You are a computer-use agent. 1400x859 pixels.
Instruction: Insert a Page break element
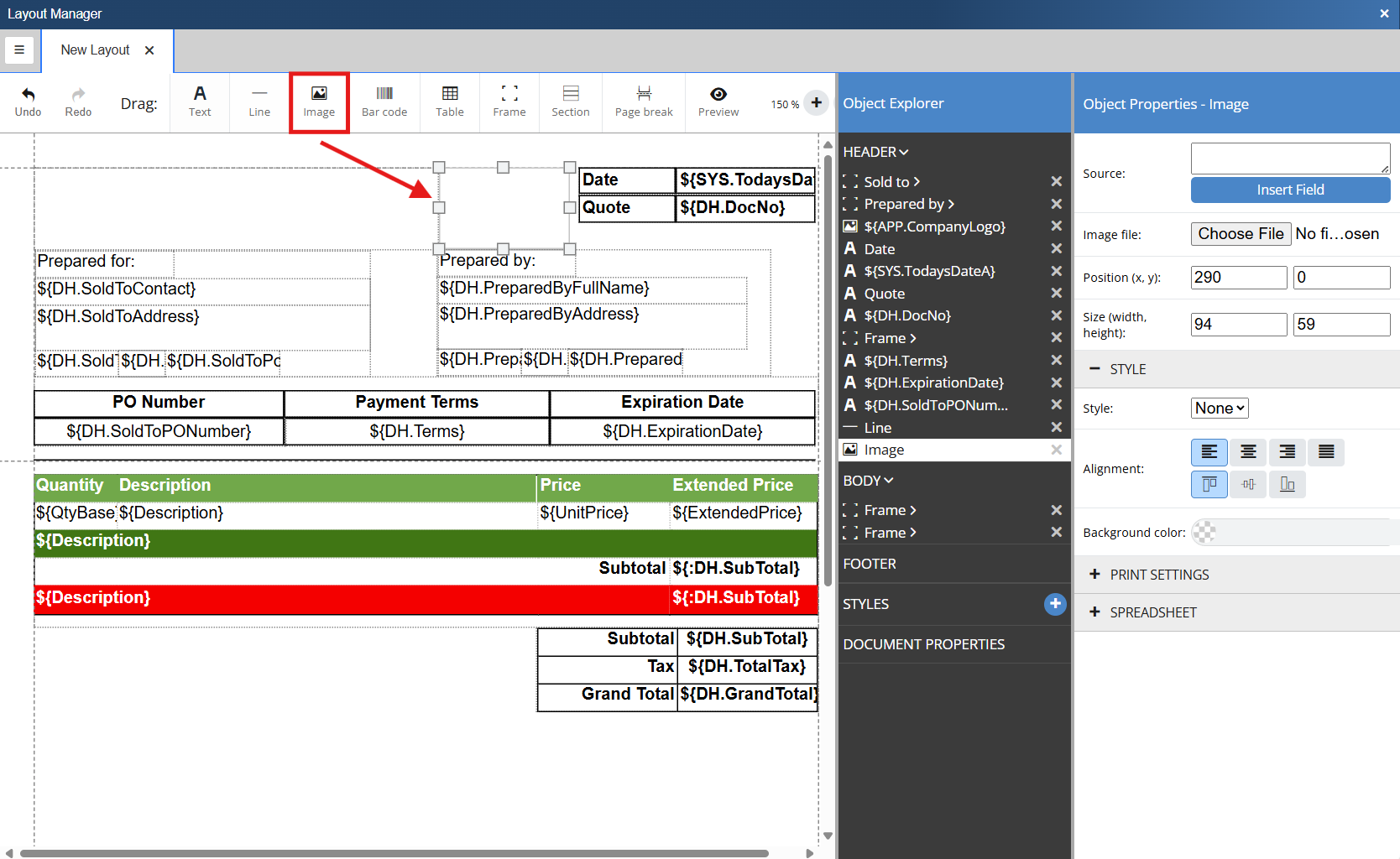pyautogui.click(x=644, y=102)
